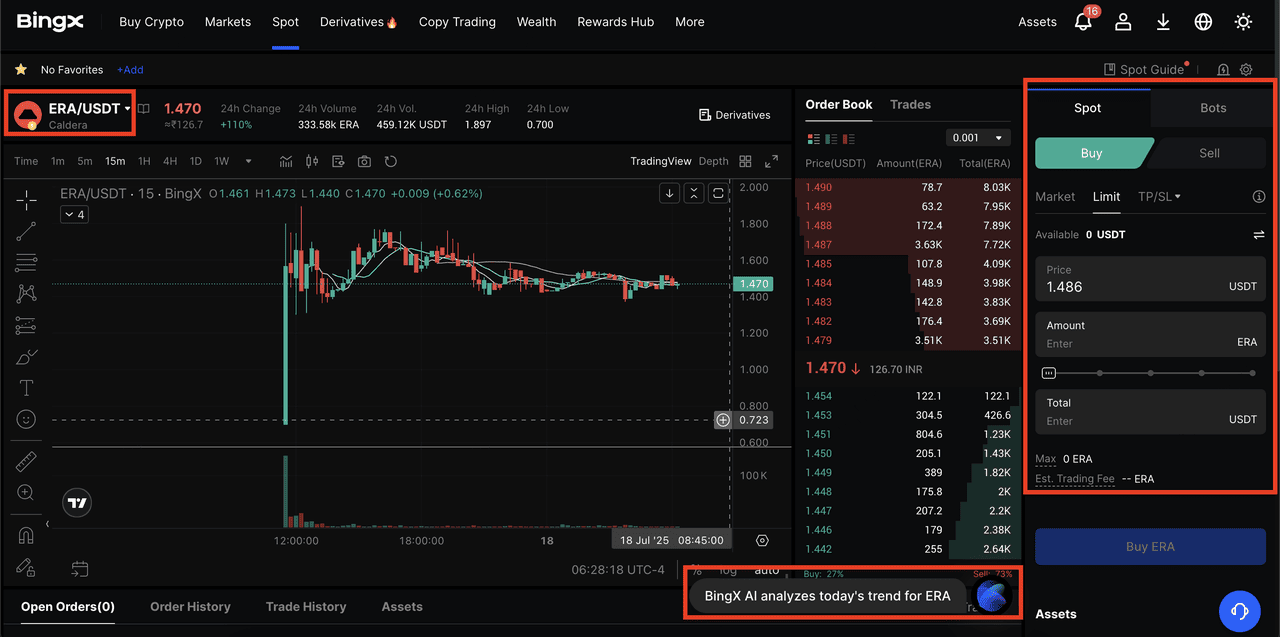Select the Fibonacci retracement tool
Viewport: 1280px width, 637px height.
(26, 262)
